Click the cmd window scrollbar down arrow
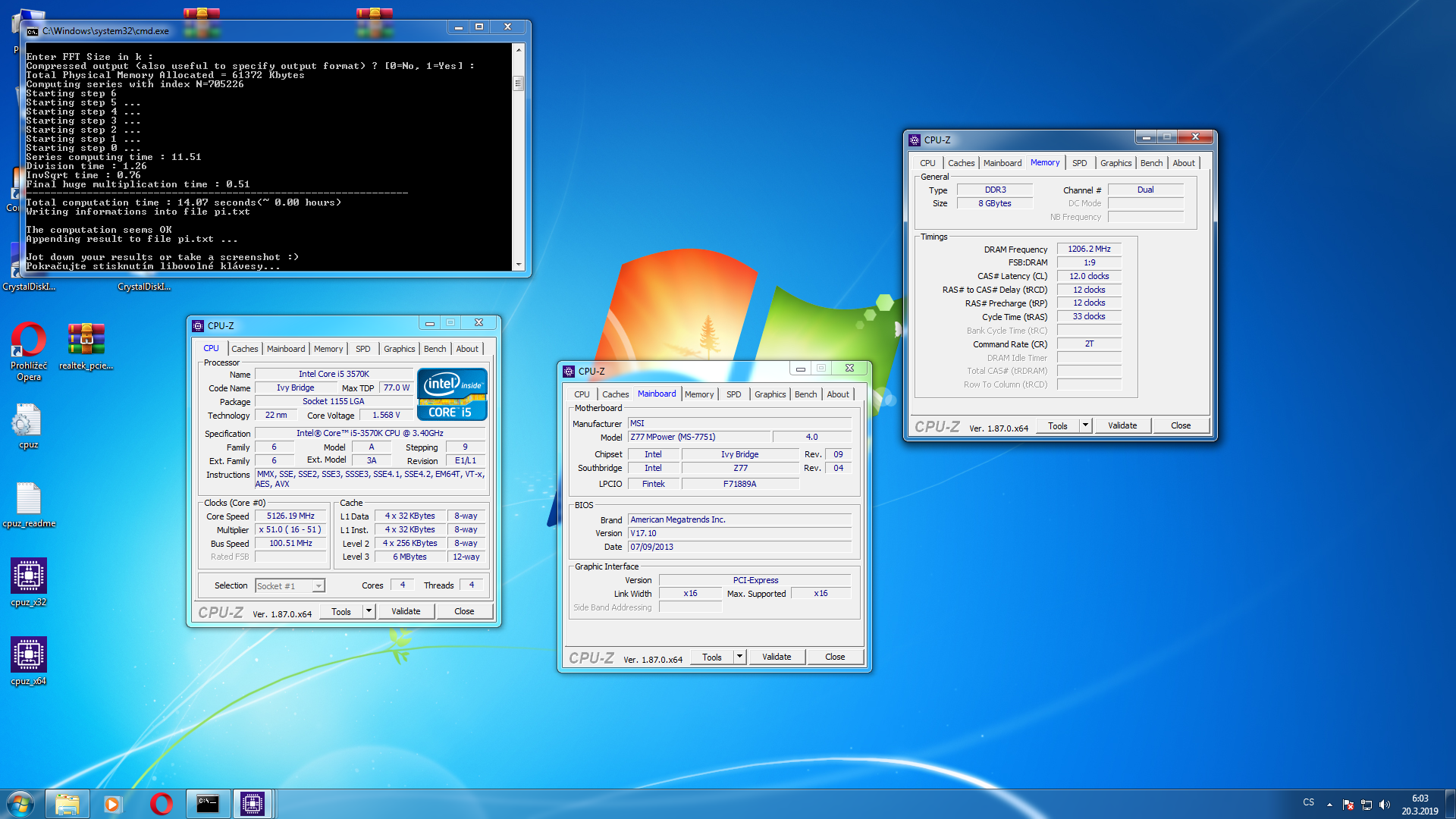Image resolution: width=1456 pixels, height=819 pixels. coord(519,265)
